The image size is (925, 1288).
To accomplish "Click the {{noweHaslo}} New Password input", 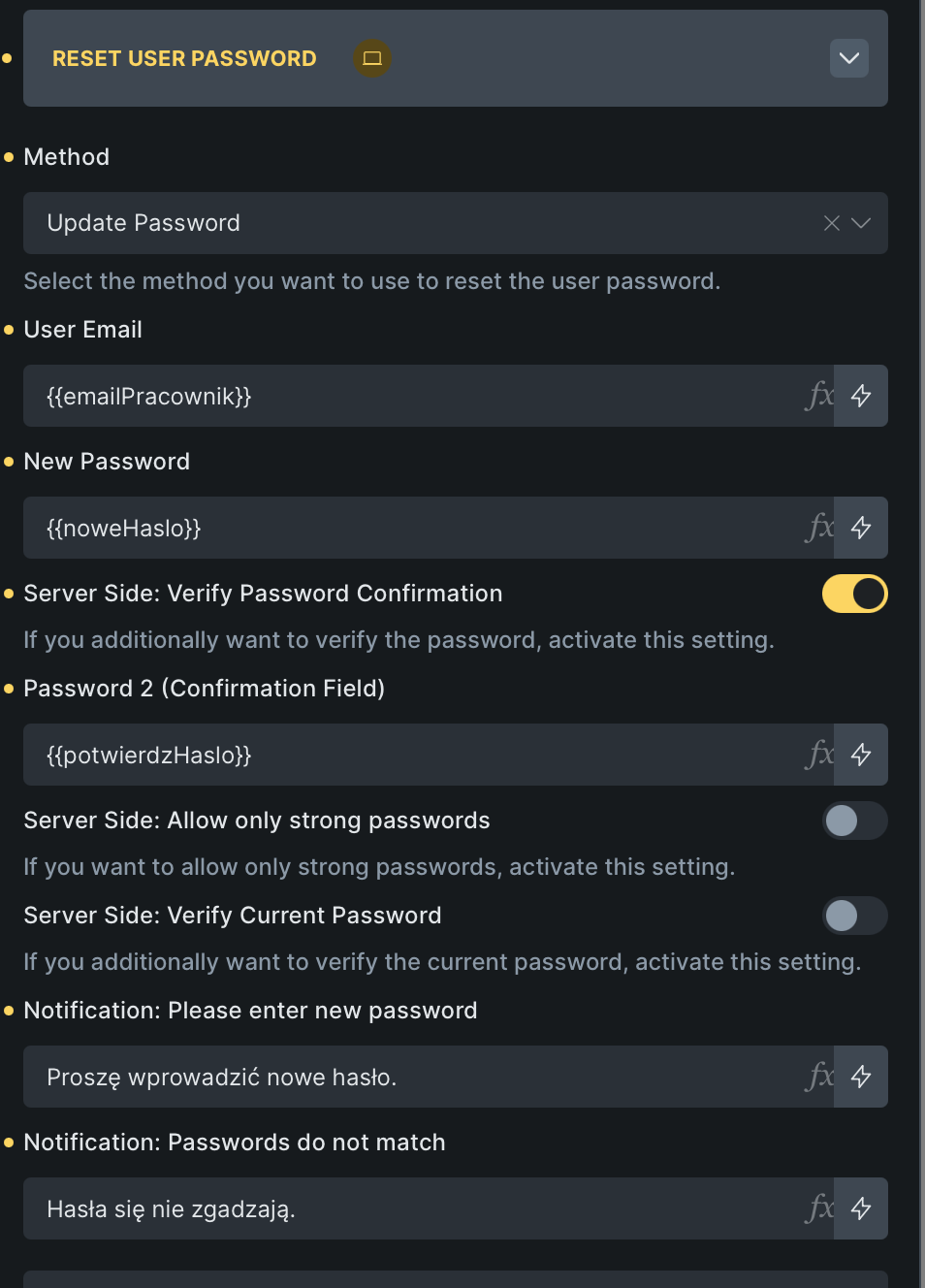I will [407, 528].
